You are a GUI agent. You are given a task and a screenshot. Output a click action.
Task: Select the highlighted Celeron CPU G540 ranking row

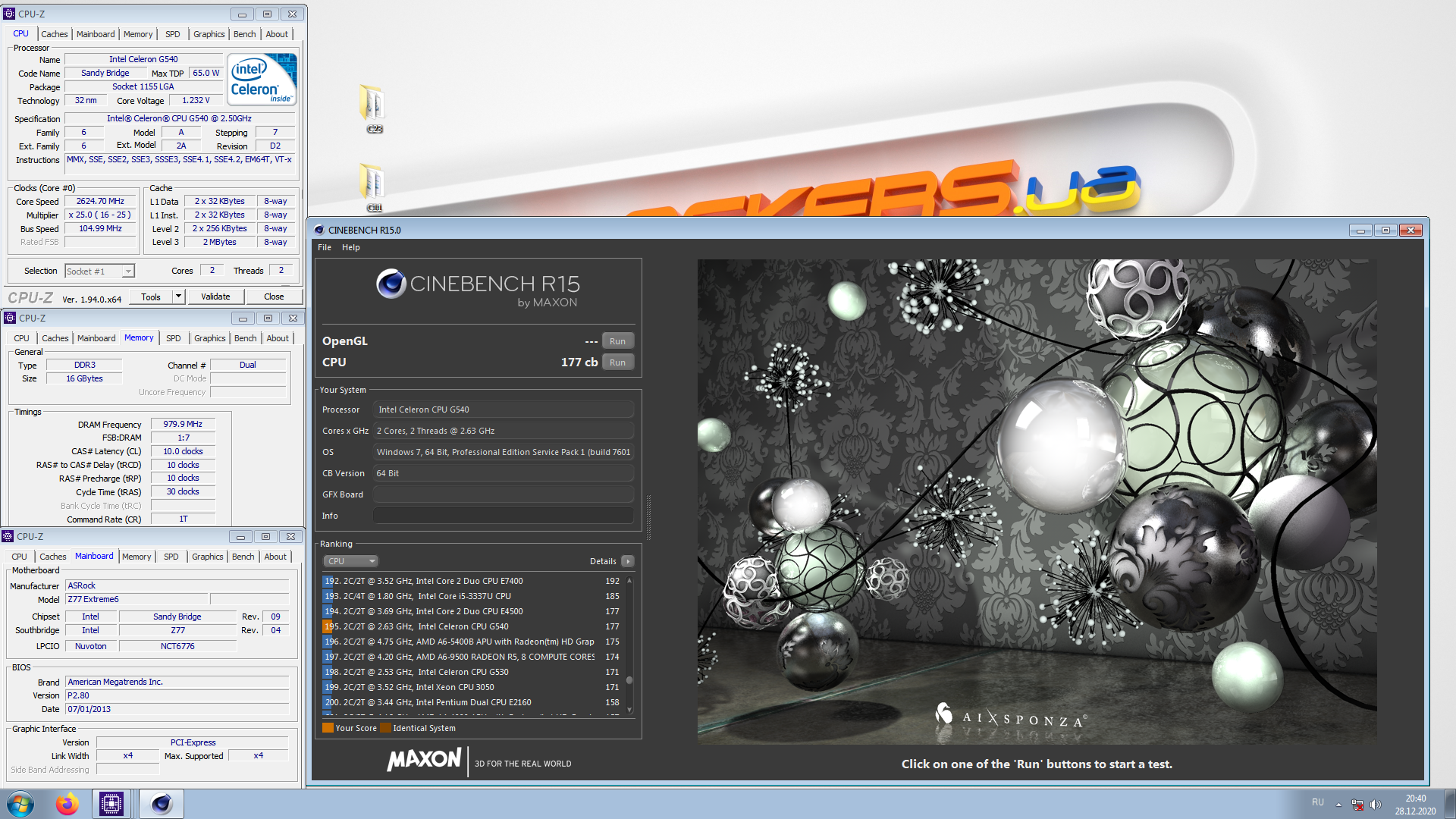point(472,626)
